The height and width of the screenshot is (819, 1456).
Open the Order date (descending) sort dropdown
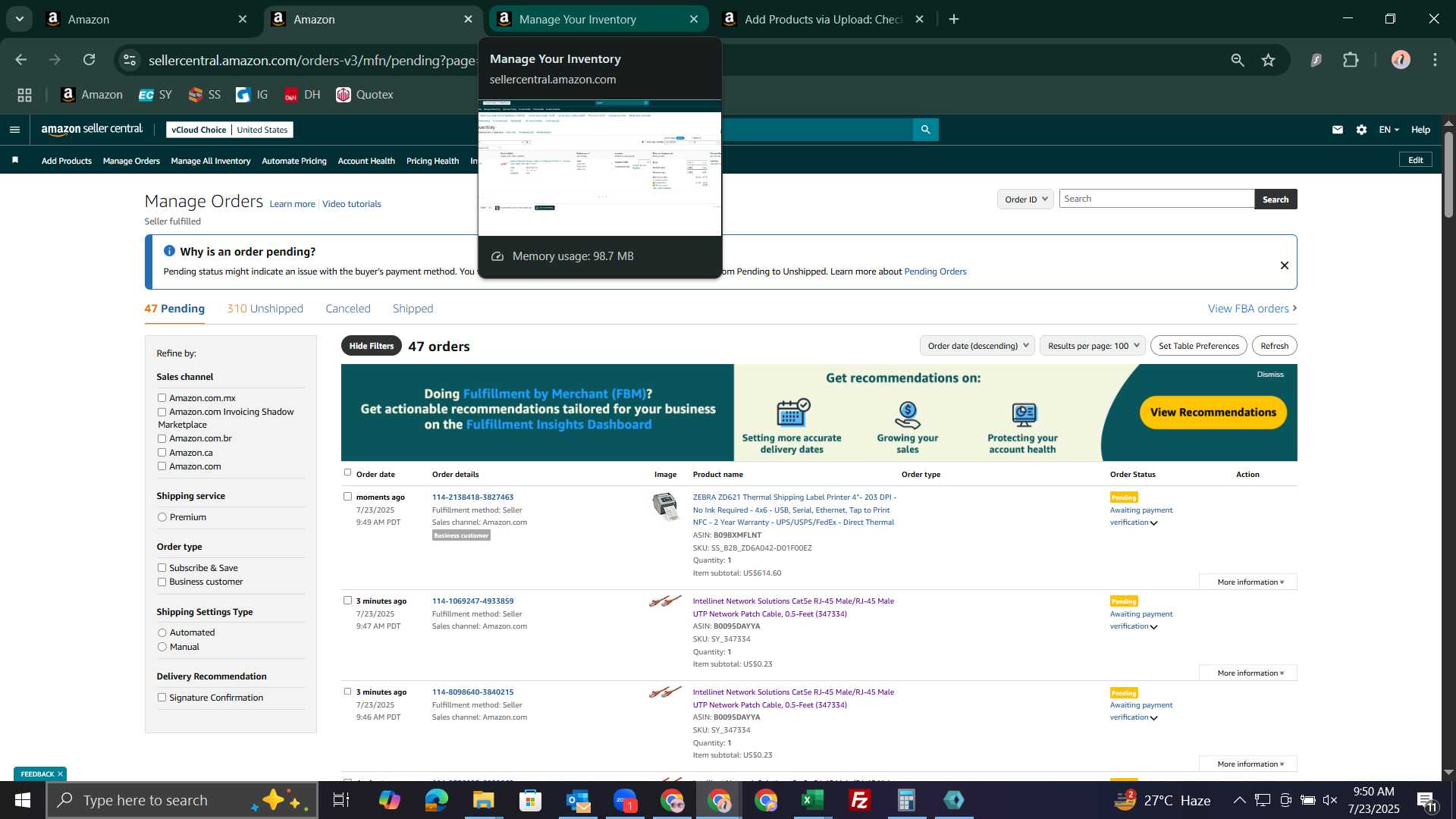pyautogui.click(x=977, y=346)
